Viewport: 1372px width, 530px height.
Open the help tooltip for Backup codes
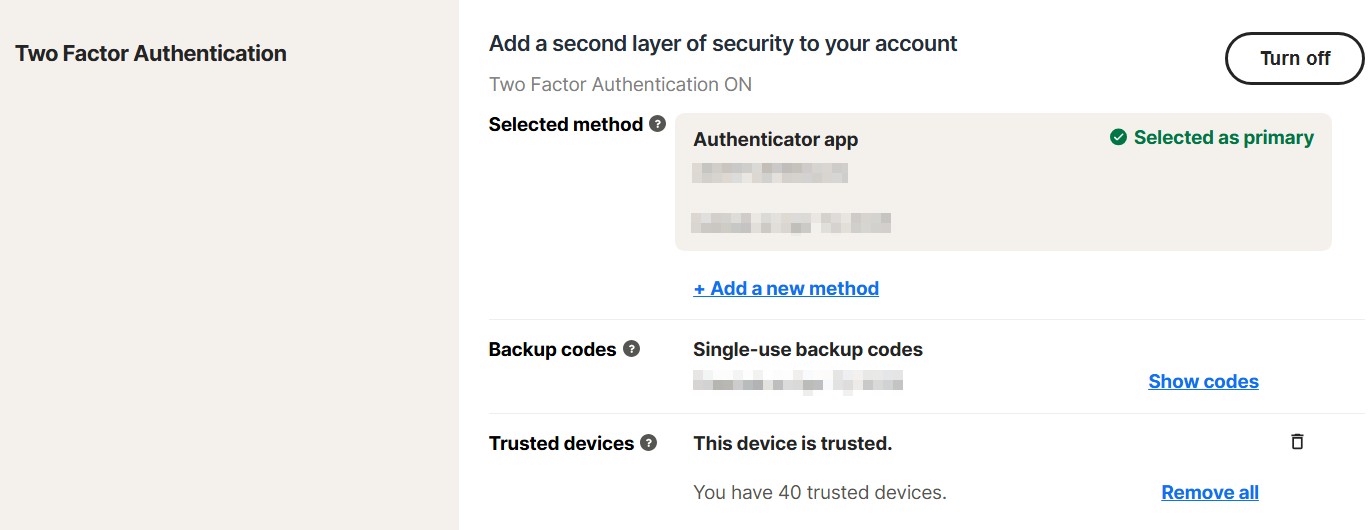(631, 349)
